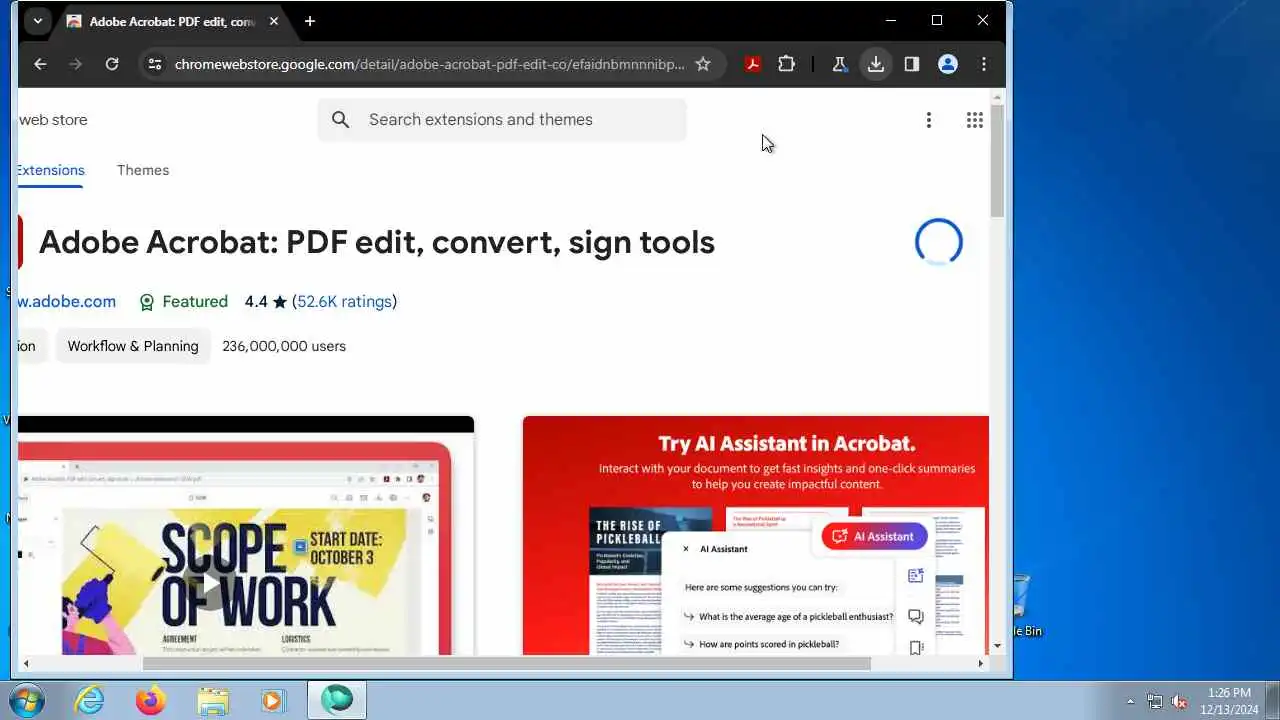Open the Chrome three-dot menu

[x=984, y=64]
